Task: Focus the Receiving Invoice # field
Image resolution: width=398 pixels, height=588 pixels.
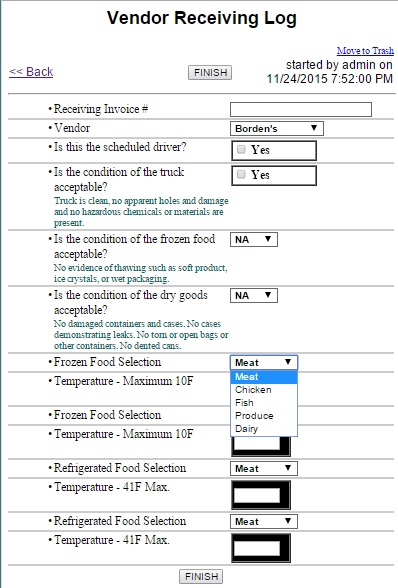Action: [300, 110]
